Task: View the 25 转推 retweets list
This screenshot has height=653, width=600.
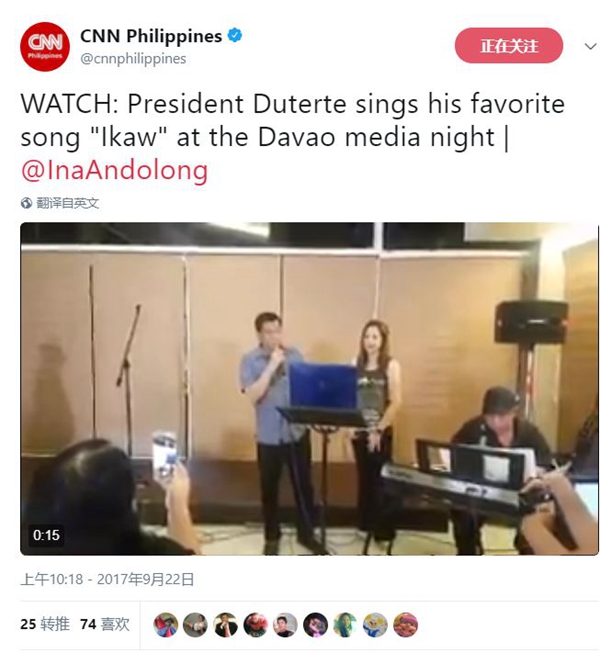Action: click(x=45, y=624)
